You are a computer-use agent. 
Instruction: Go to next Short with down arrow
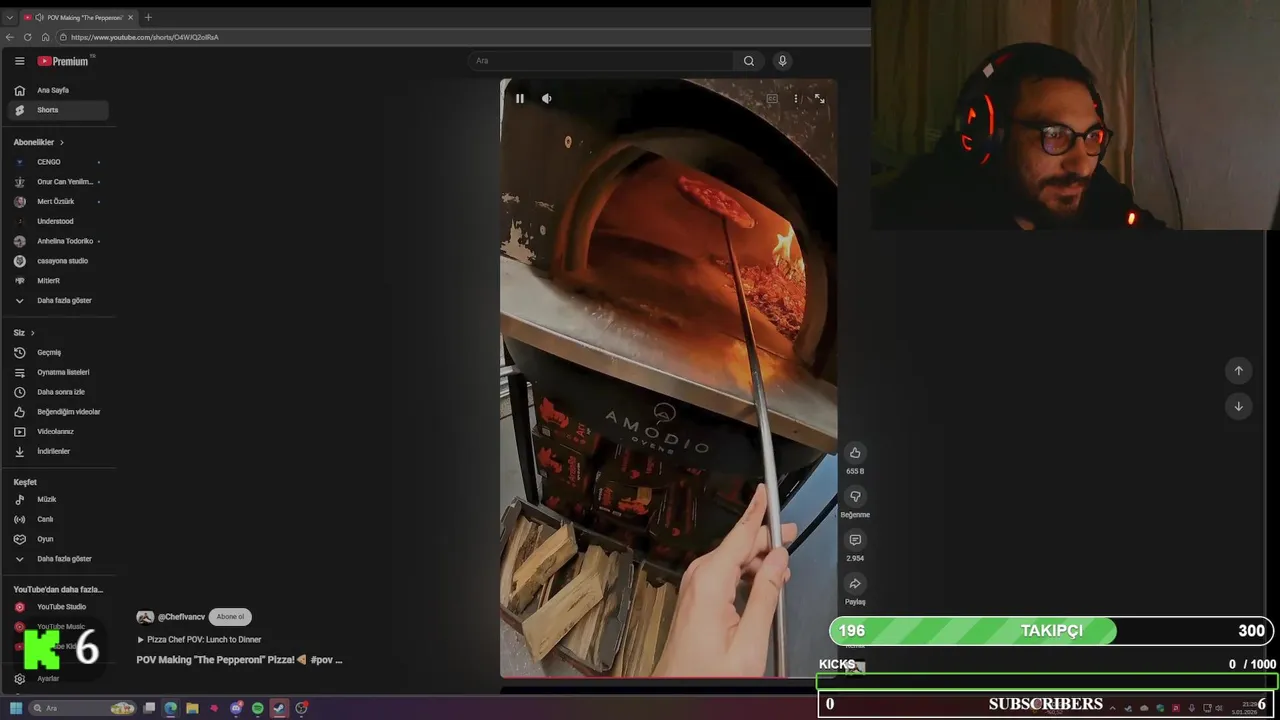(1238, 406)
